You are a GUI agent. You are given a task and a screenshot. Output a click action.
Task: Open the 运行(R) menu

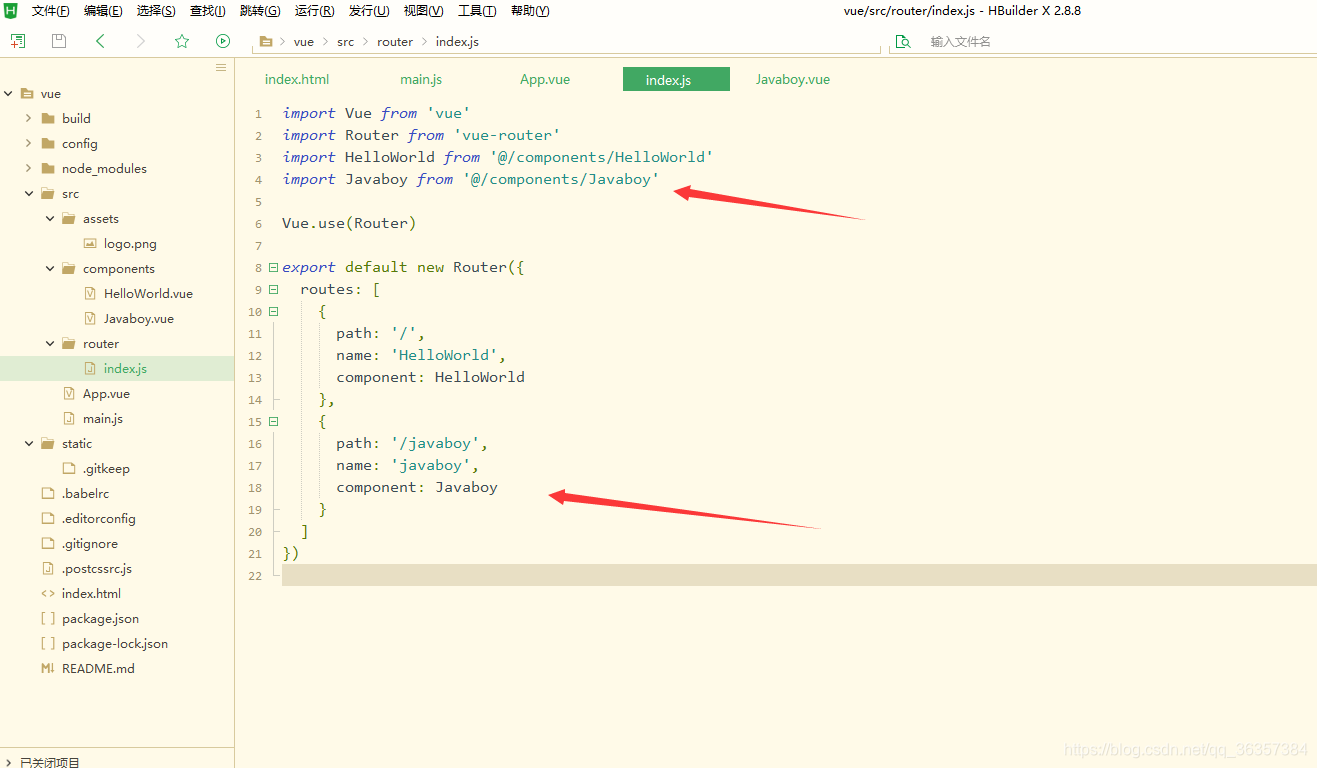314,11
